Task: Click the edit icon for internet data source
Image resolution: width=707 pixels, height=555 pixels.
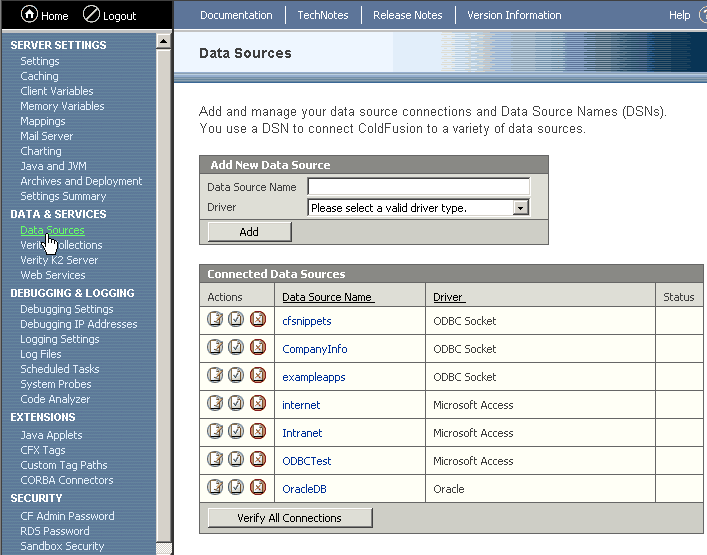Action: tap(215, 404)
